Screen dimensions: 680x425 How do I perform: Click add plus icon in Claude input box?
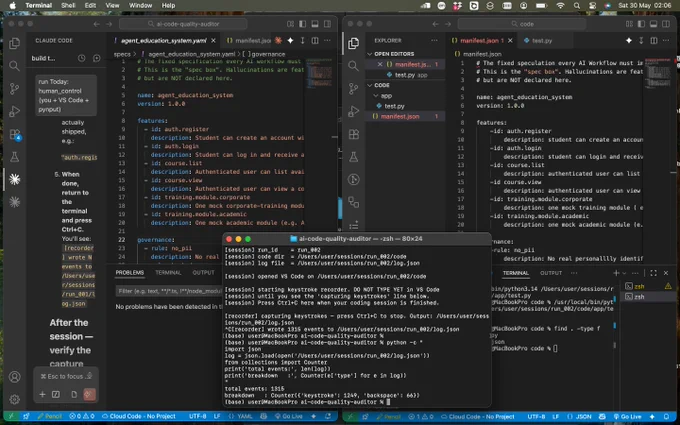(x=42, y=394)
